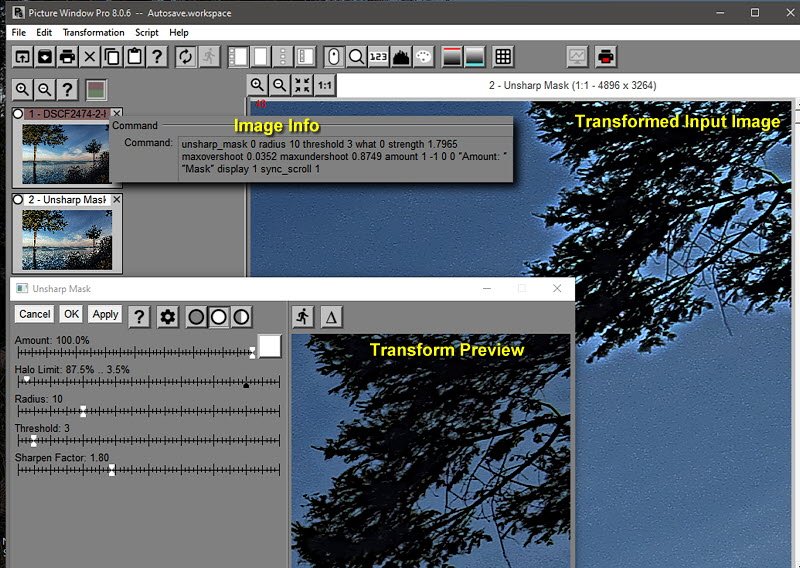
Task: Open the color palette tool
Action: tap(424, 57)
